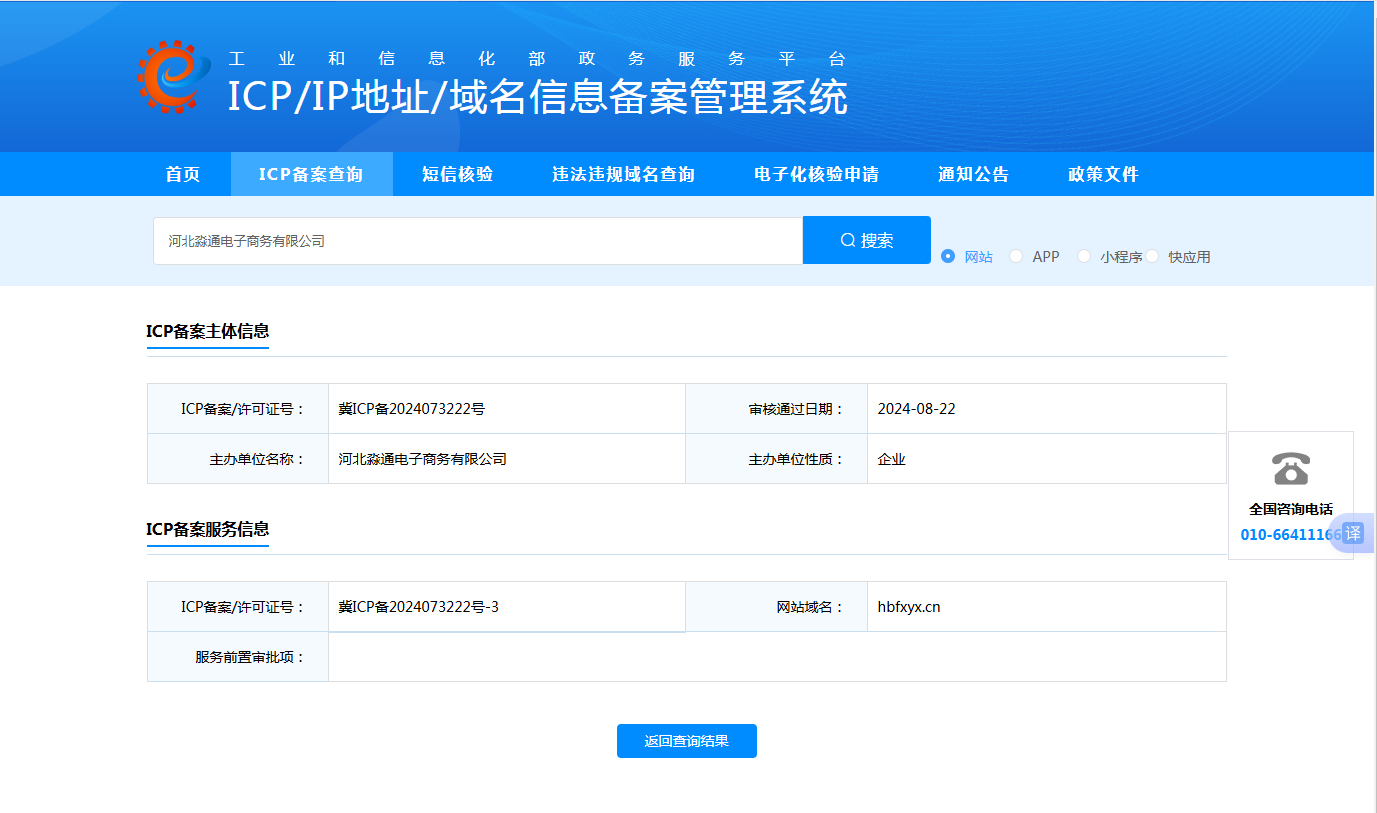1377x813 pixels.
Task: Click phone number 010-66411166
Action: (1290, 535)
